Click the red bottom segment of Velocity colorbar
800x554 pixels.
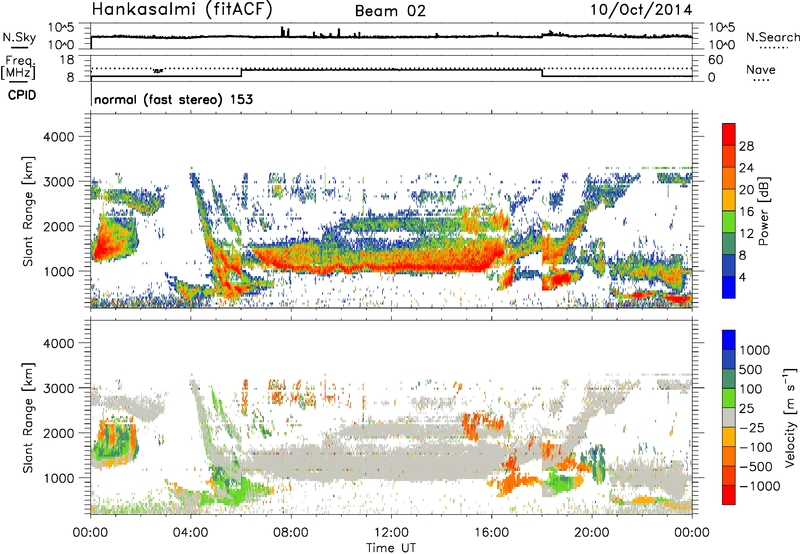[729, 495]
